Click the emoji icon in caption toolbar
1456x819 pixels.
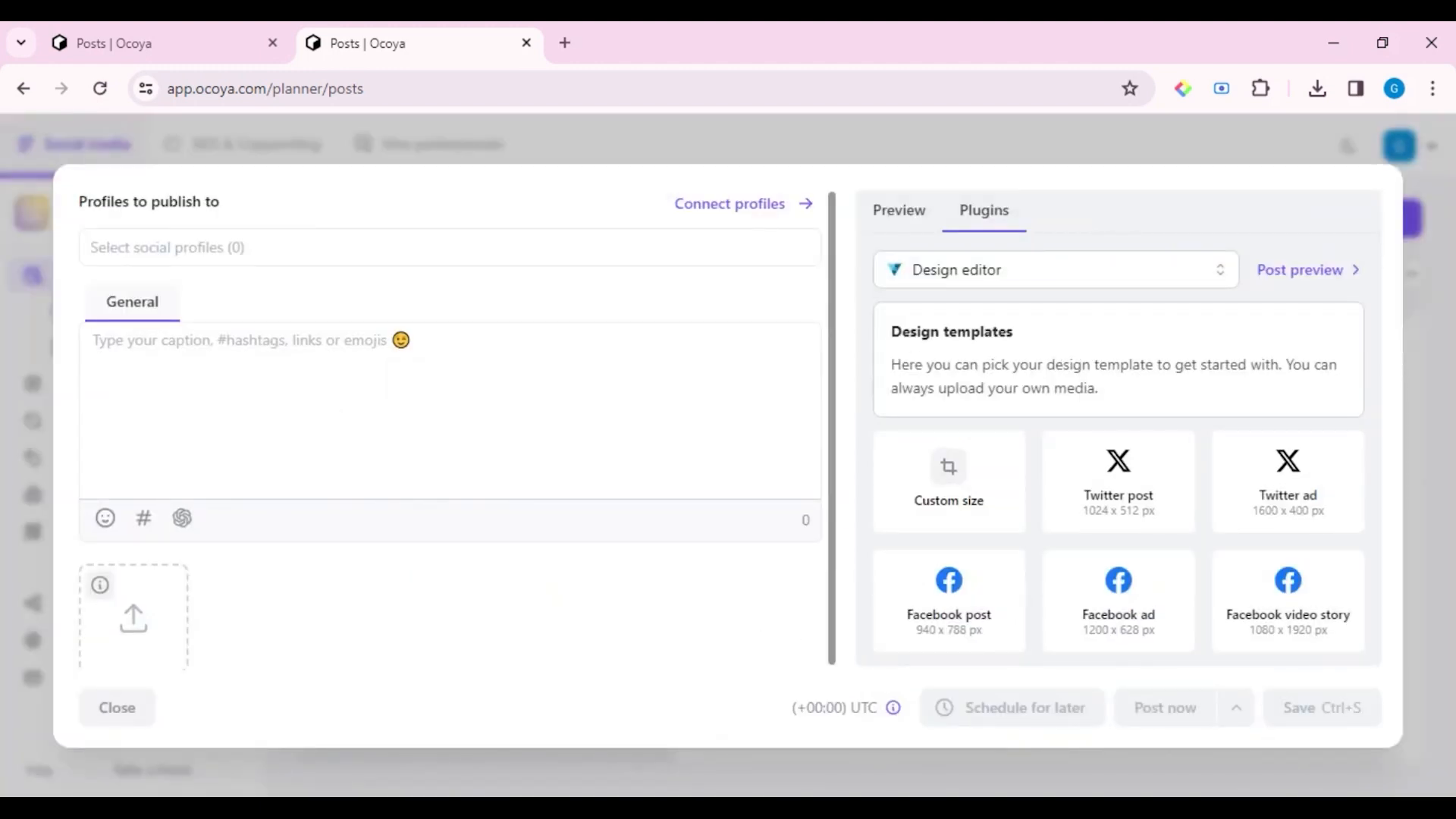click(x=105, y=518)
